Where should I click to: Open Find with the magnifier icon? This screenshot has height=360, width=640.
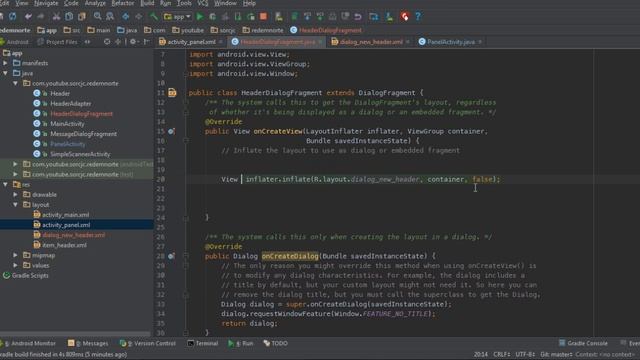point(97,17)
